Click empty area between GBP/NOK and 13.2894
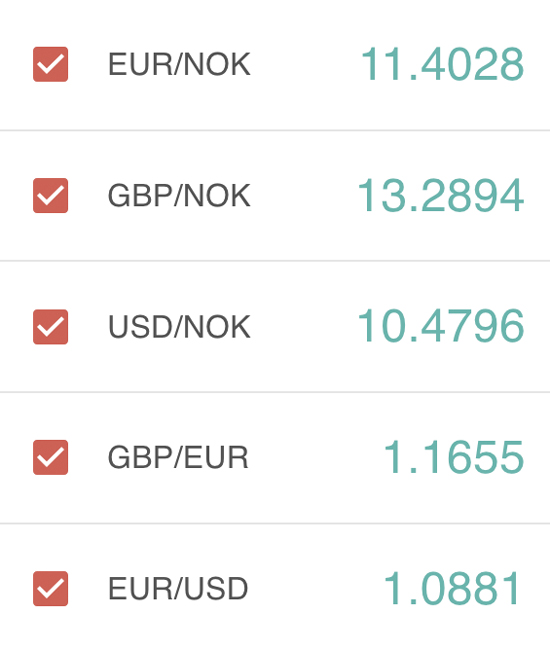Viewport: 550px width, 650px height. 304,196
